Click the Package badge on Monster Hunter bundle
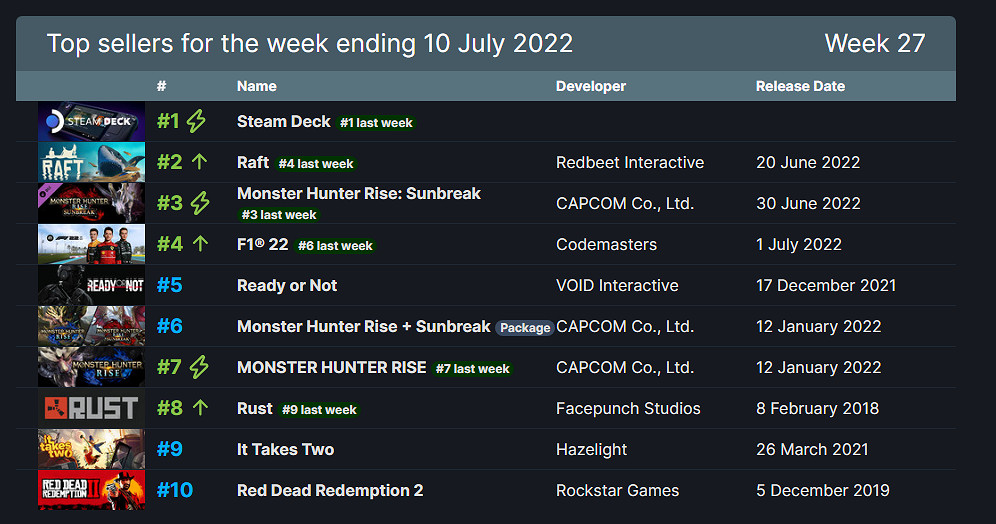The width and height of the screenshot is (996, 524). pyautogui.click(x=524, y=328)
